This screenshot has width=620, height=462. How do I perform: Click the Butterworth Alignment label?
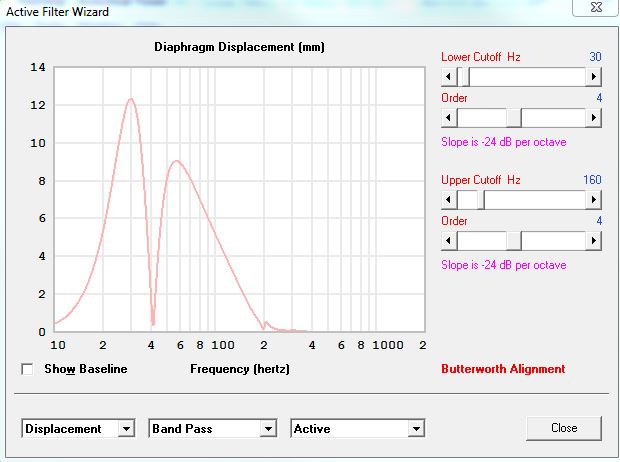pos(503,369)
